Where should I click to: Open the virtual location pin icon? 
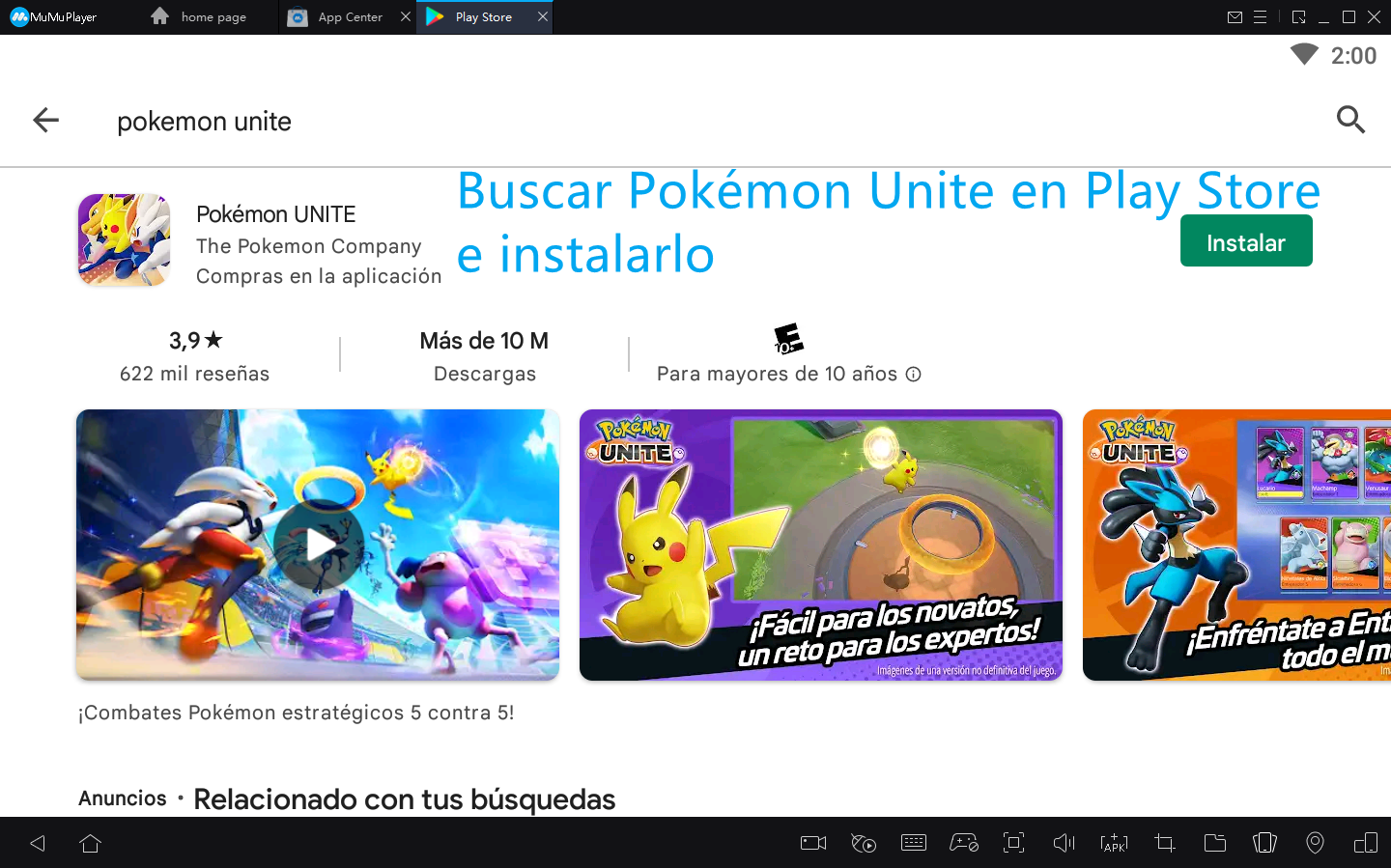point(1315,843)
